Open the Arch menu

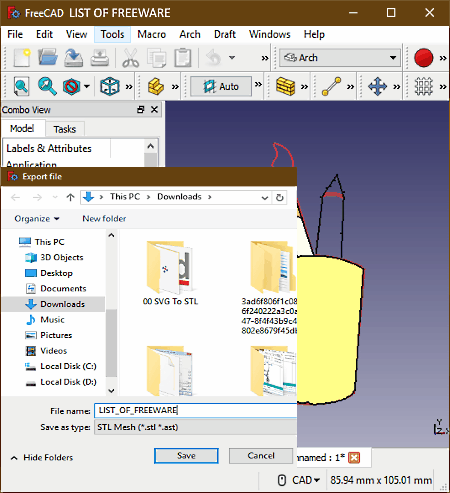click(x=190, y=34)
